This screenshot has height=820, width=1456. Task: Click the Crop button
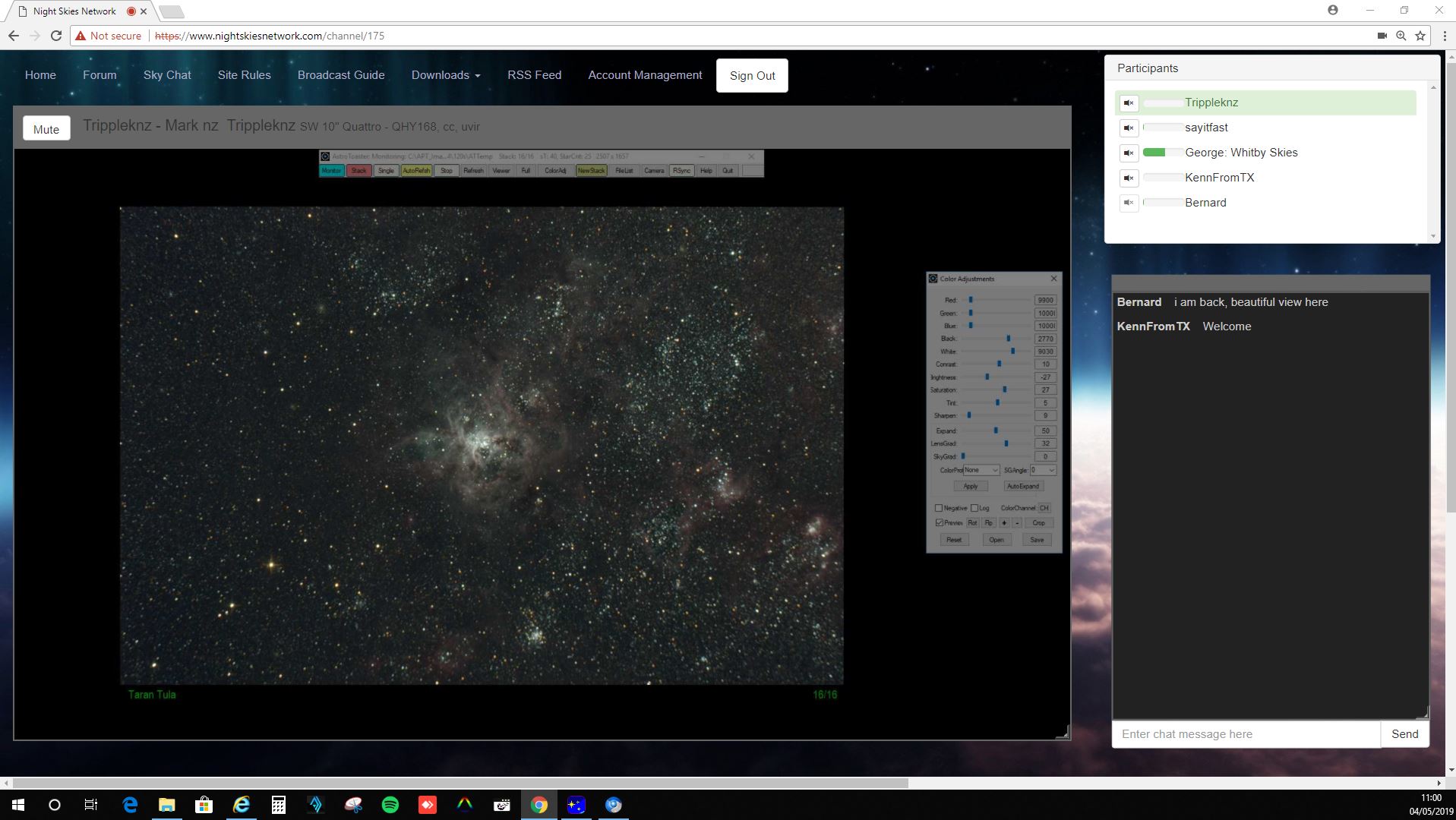(1038, 522)
